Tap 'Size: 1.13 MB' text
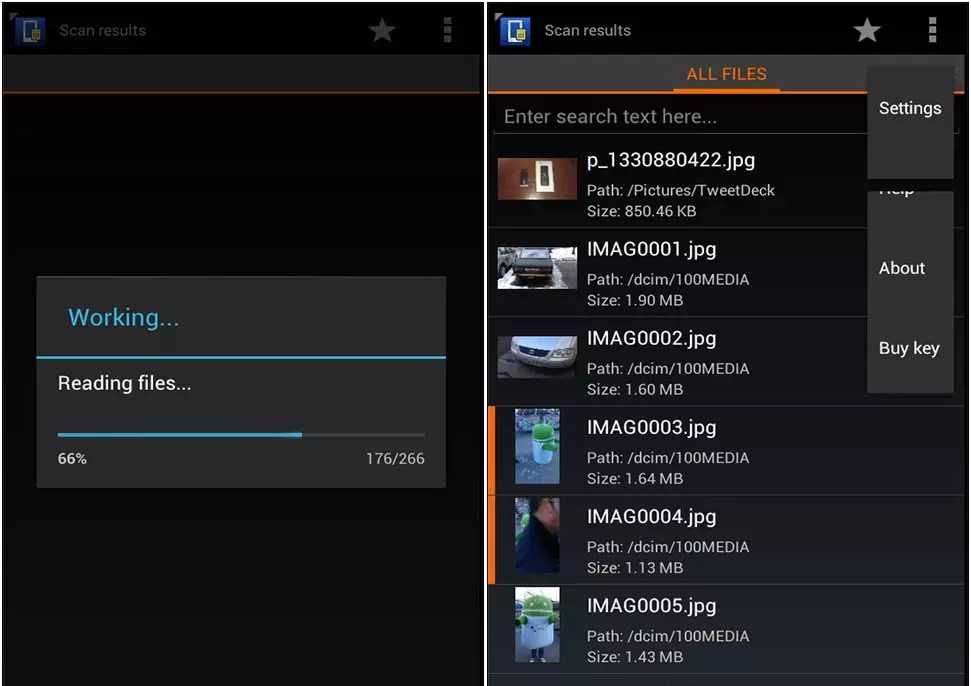This screenshot has width=971, height=686. click(635, 568)
